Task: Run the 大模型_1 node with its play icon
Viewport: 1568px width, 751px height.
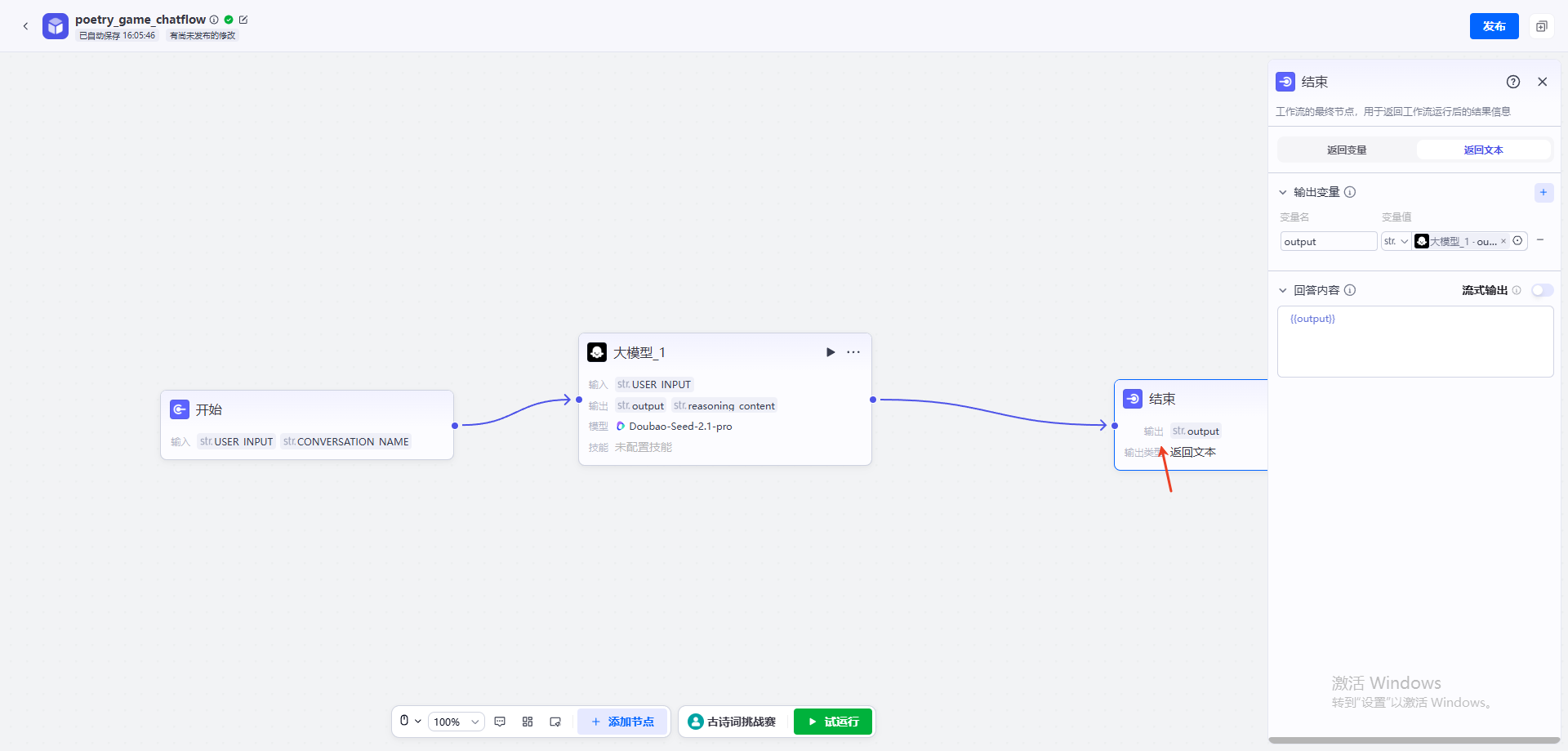Action: [x=831, y=352]
